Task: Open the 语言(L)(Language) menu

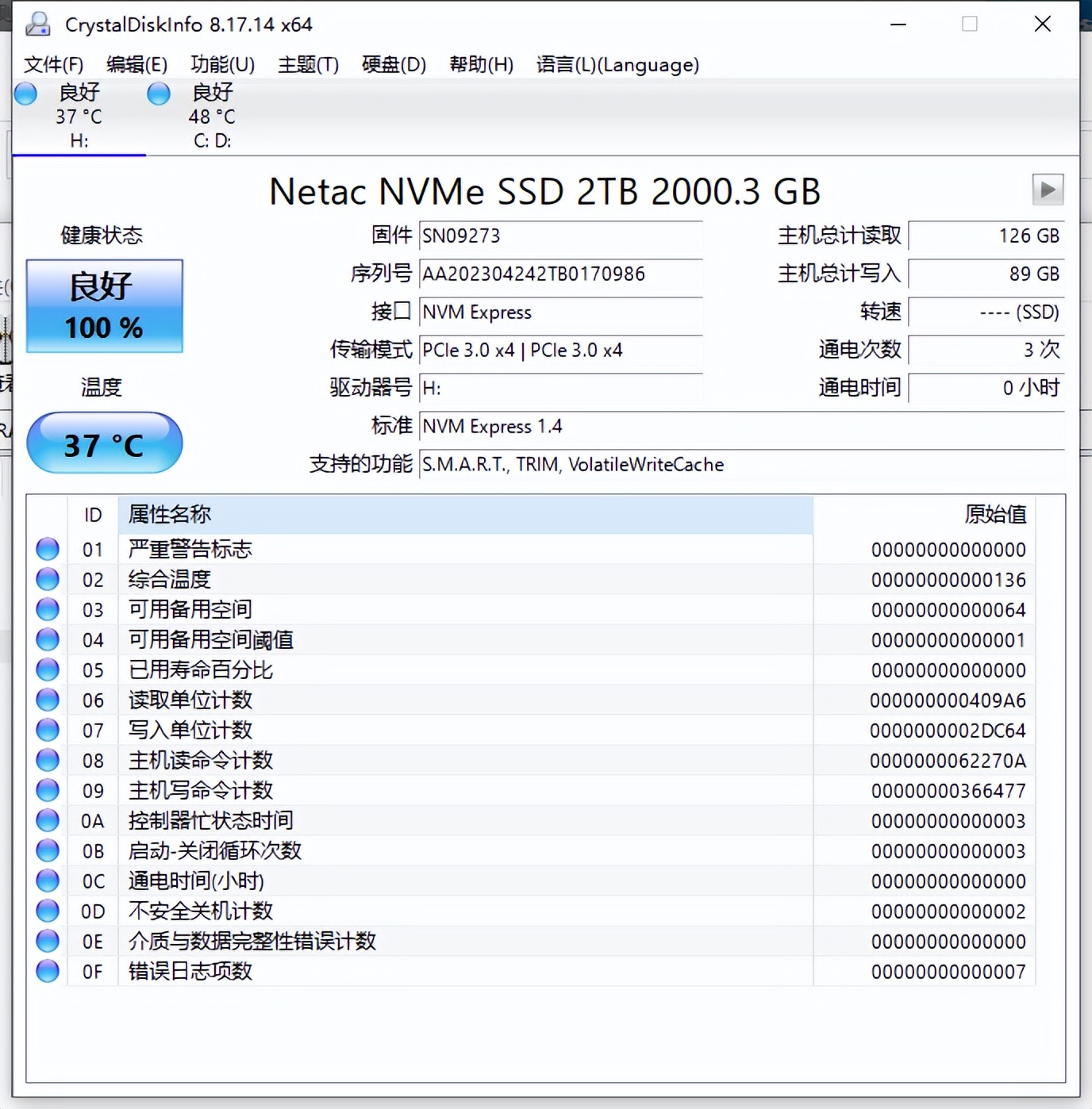Action: pyautogui.click(x=617, y=64)
